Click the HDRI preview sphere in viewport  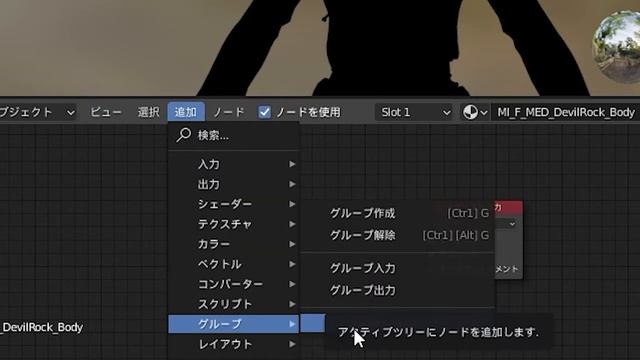point(617,46)
